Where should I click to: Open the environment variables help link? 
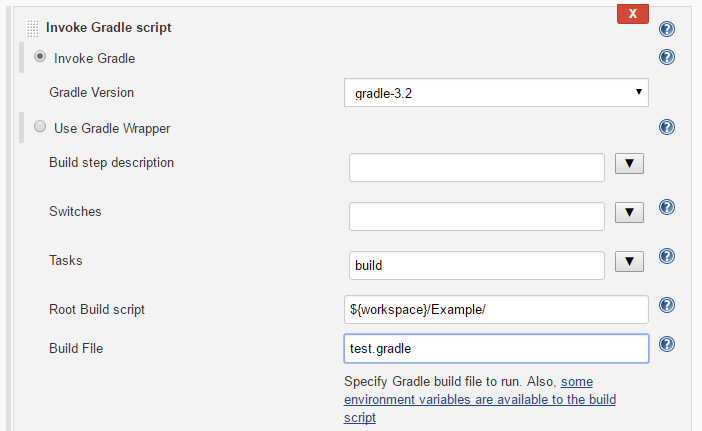(x=480, y=400)
